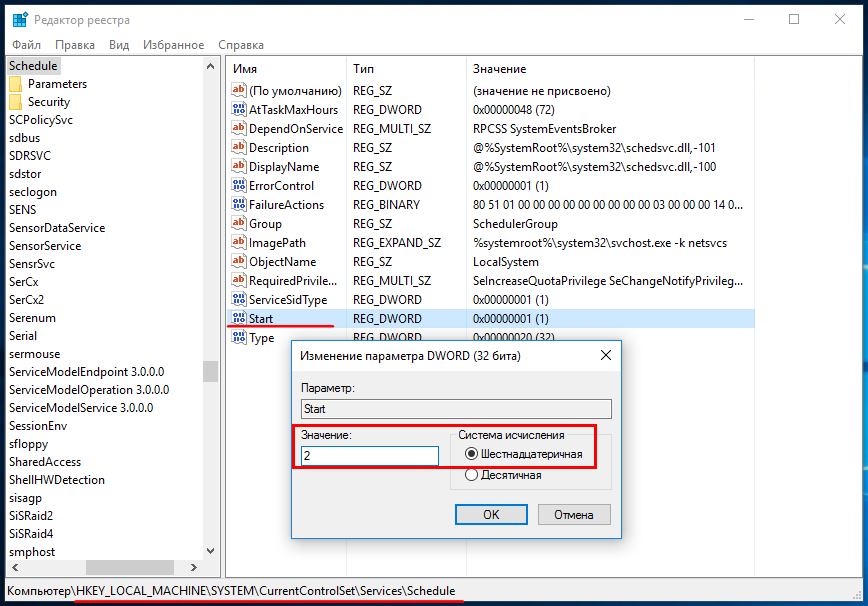
Task: Click the SchedulerGroup value cell
Action: pyautogui.click(x=515, y=224)
